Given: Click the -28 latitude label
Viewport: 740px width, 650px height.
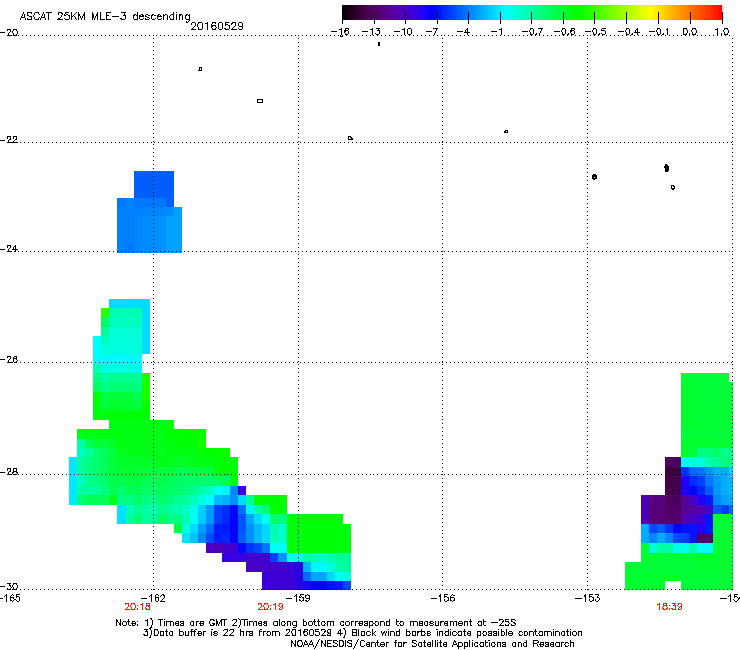Looking at the screenshot, I should click(x=9, y=472).
